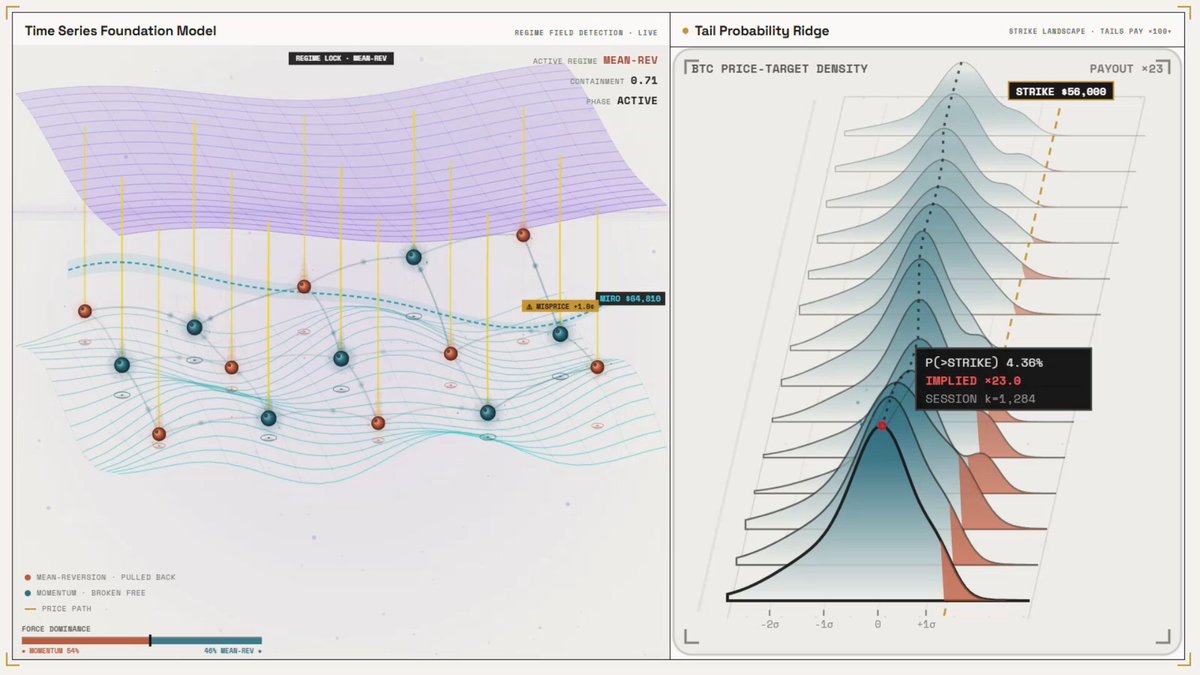Click the STRIKE $56,000 label
The width and height of the screenshot is (1200, 675).
(1060, 91)
